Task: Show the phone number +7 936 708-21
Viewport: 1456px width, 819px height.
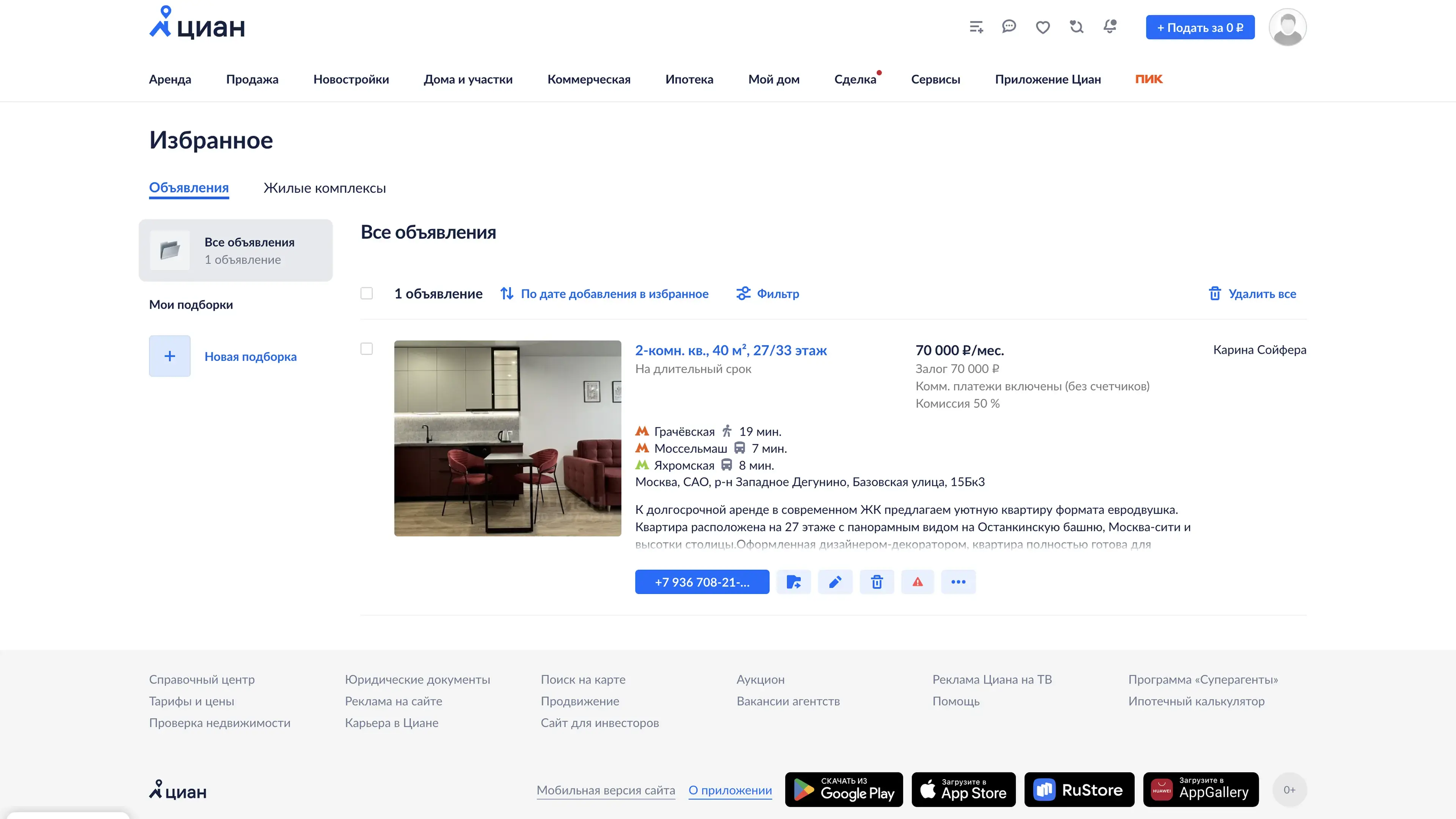Action: 702,582
